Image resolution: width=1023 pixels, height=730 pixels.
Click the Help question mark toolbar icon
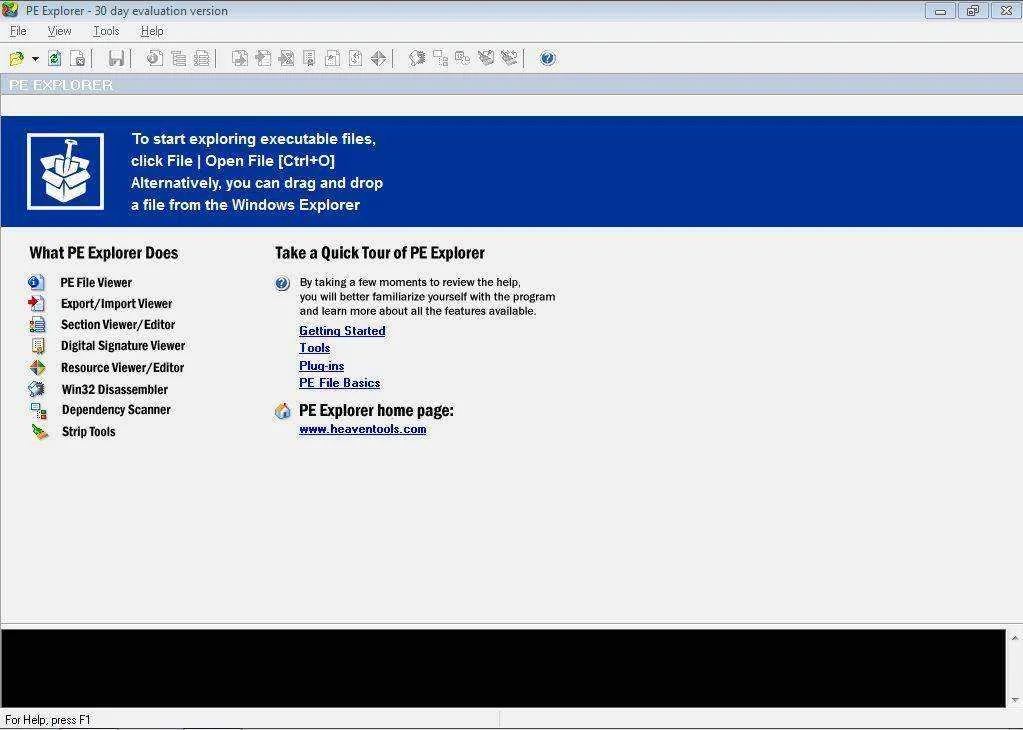[547, 59]
